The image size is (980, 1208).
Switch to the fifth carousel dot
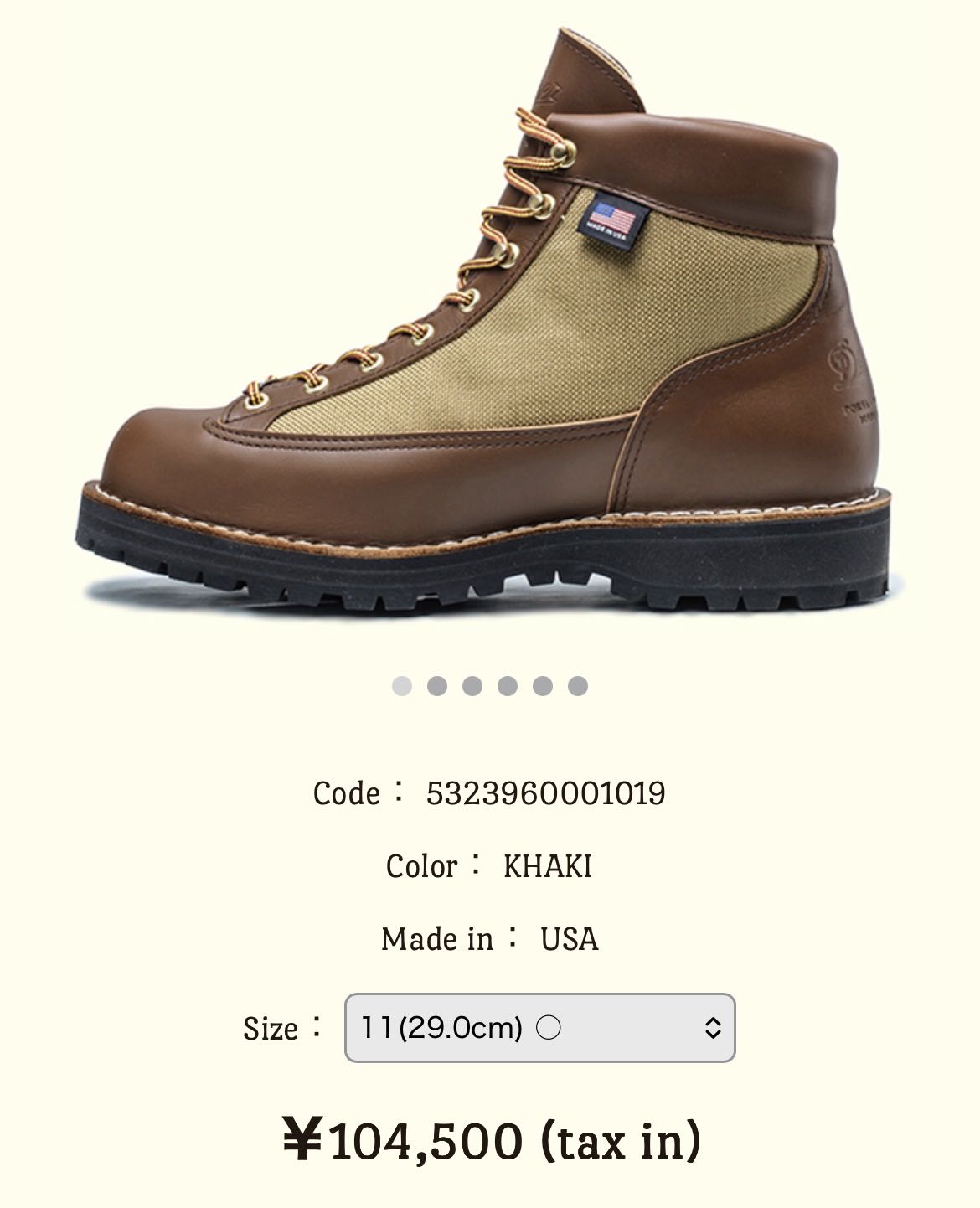[x=543, y=686]
